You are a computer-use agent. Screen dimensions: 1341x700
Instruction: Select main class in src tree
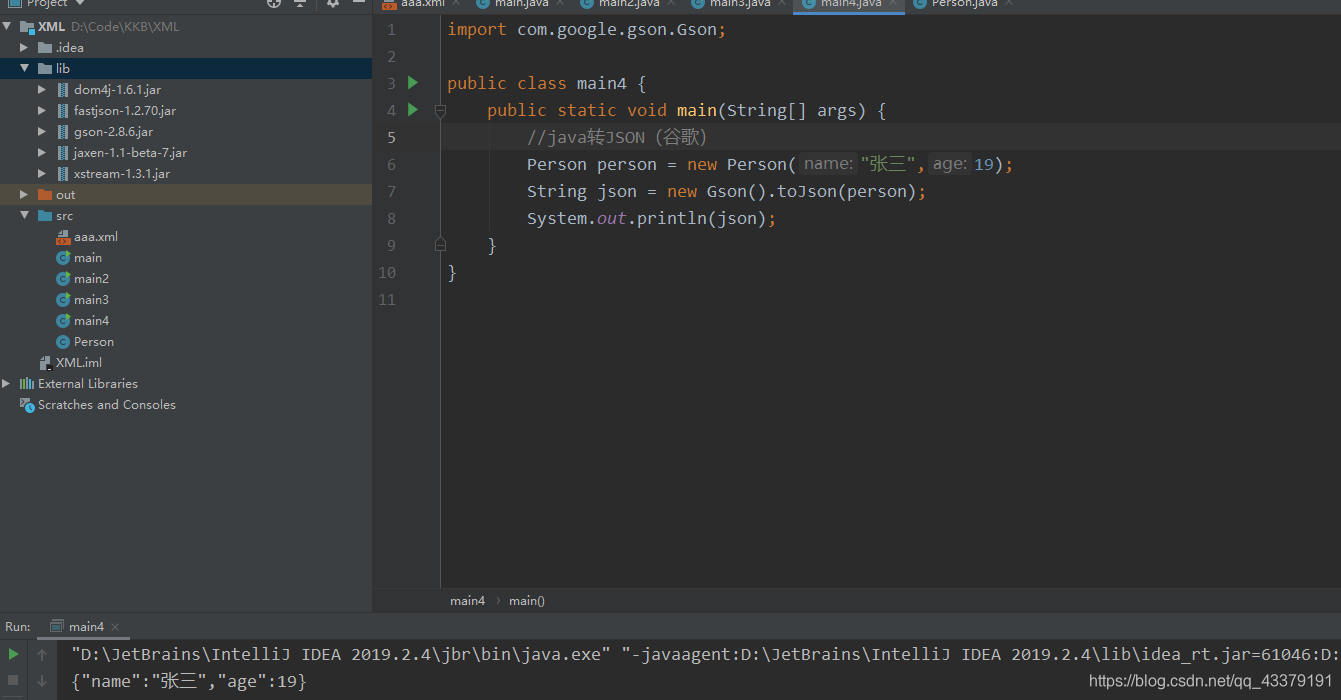pyautogui.click(x=88, y=258)
